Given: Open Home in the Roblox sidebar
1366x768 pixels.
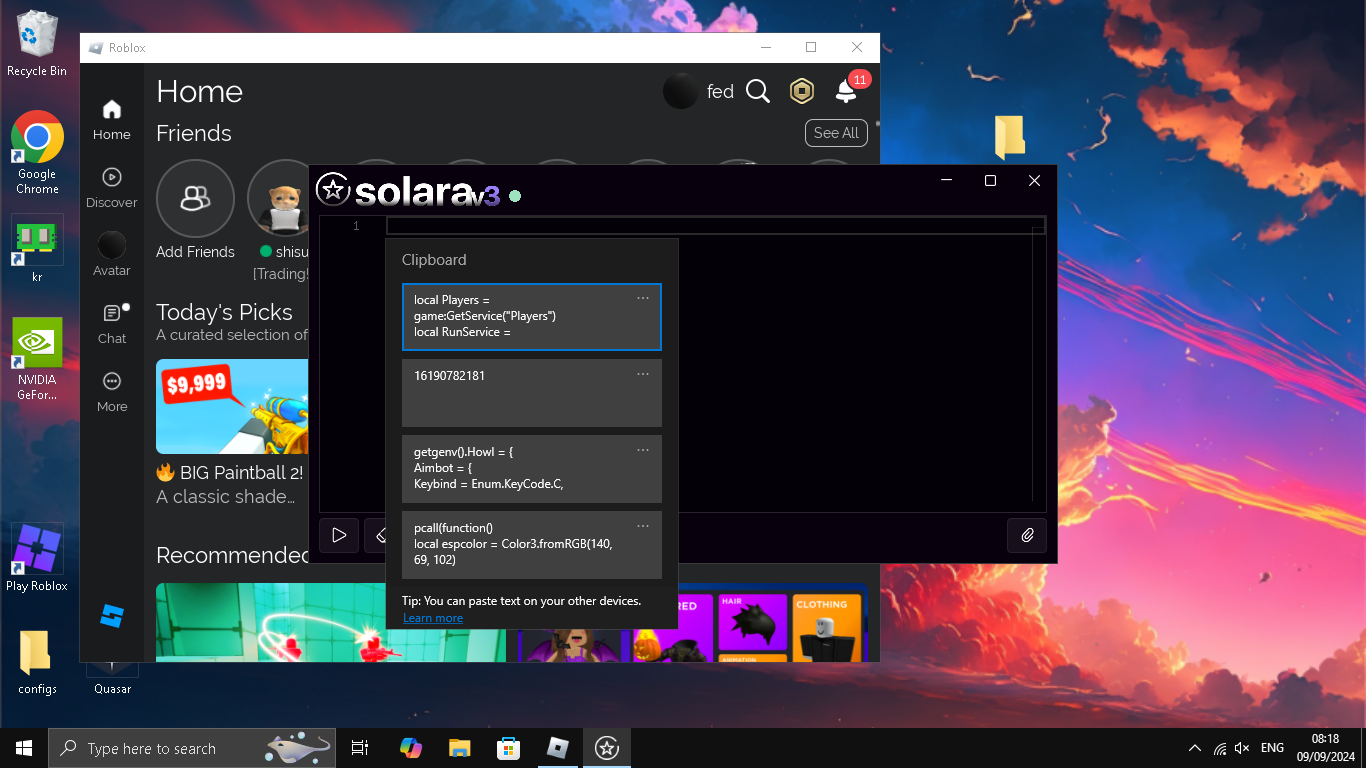Looking at the screenshot, I should click(112, 120).
